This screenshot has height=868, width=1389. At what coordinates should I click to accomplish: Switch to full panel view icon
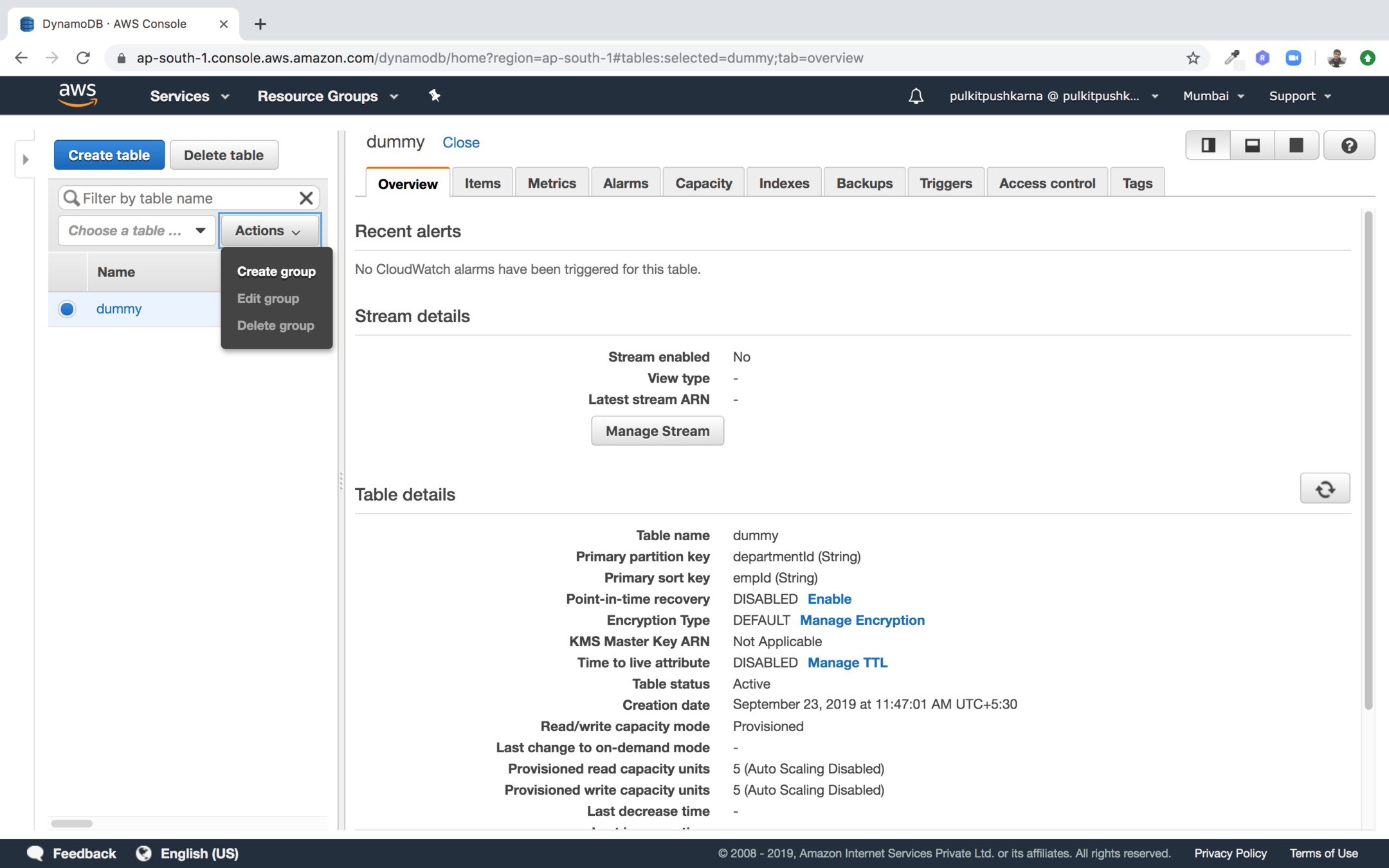[x=1296, y=145]
